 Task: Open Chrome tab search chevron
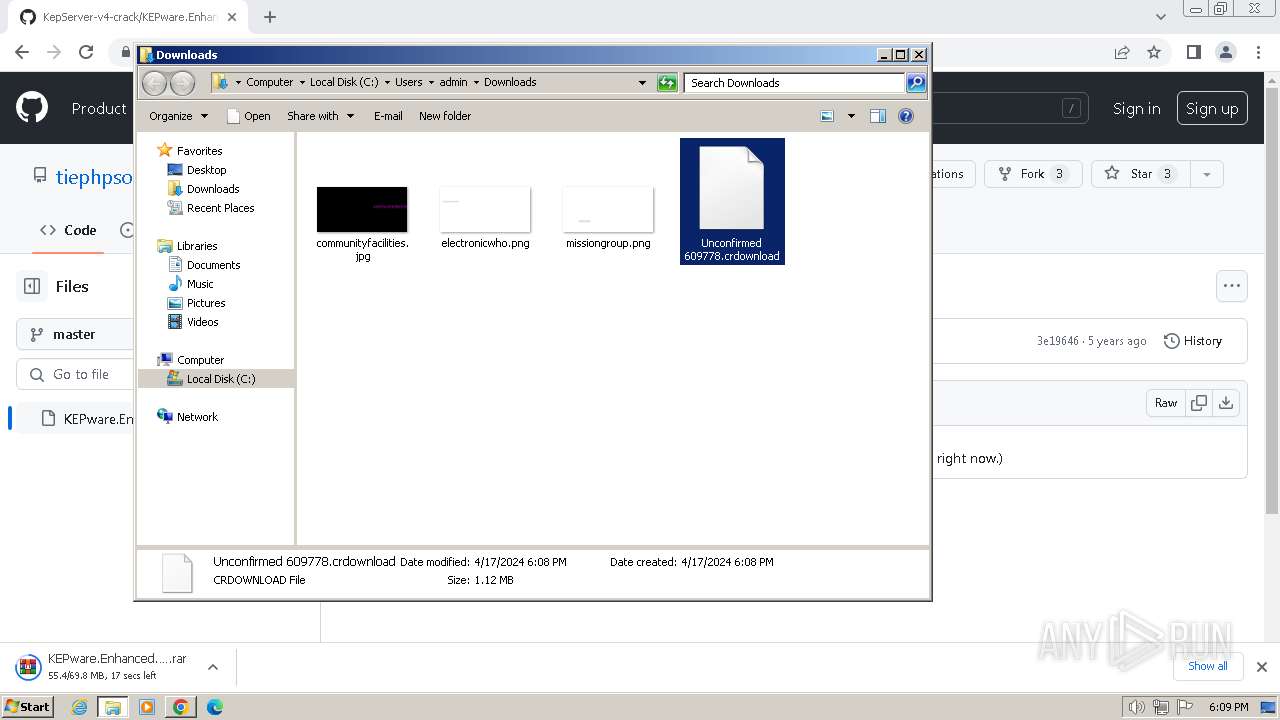[x=1160, y=17]
